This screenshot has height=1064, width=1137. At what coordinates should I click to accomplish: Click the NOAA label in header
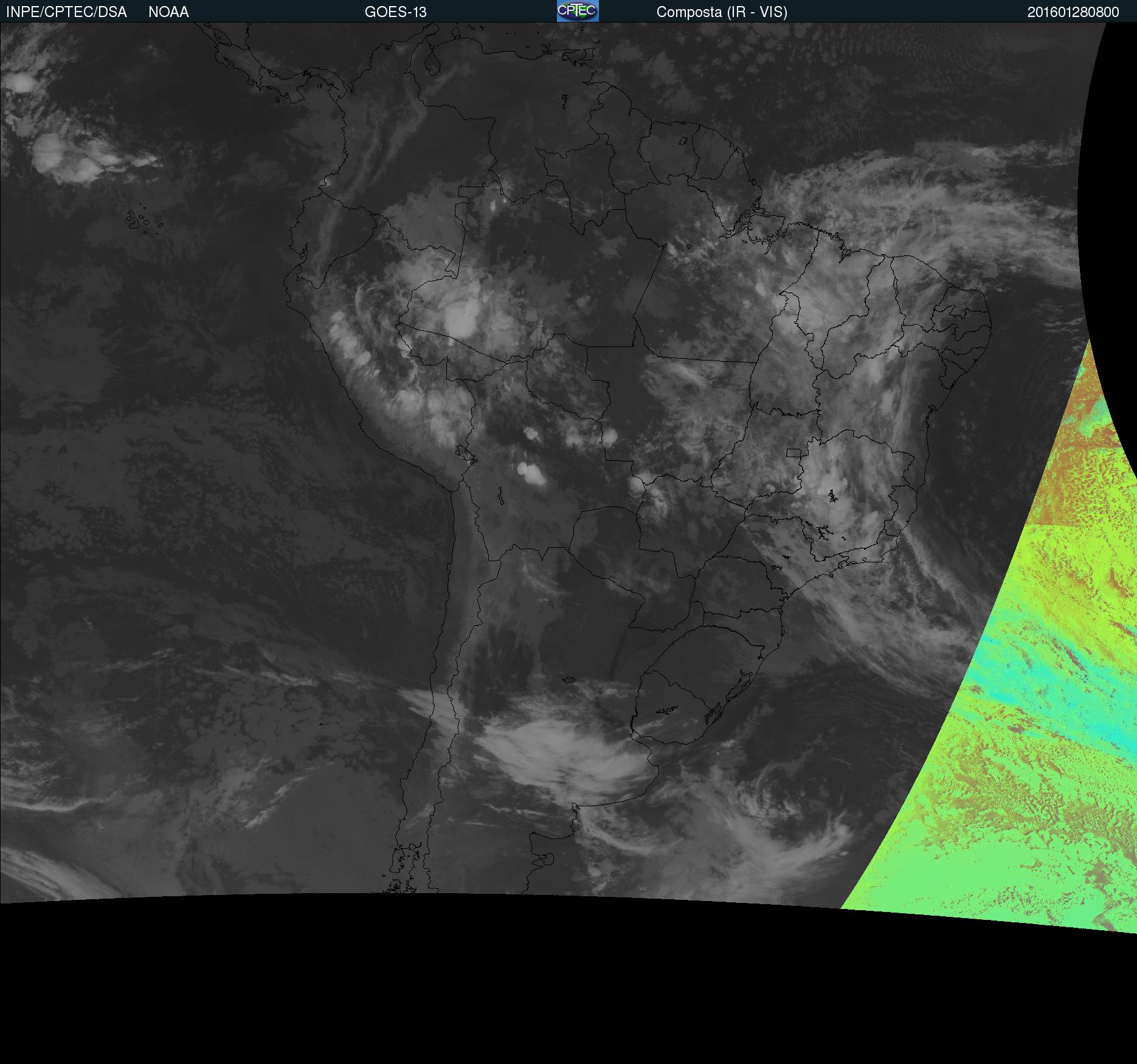click(168, 12)
